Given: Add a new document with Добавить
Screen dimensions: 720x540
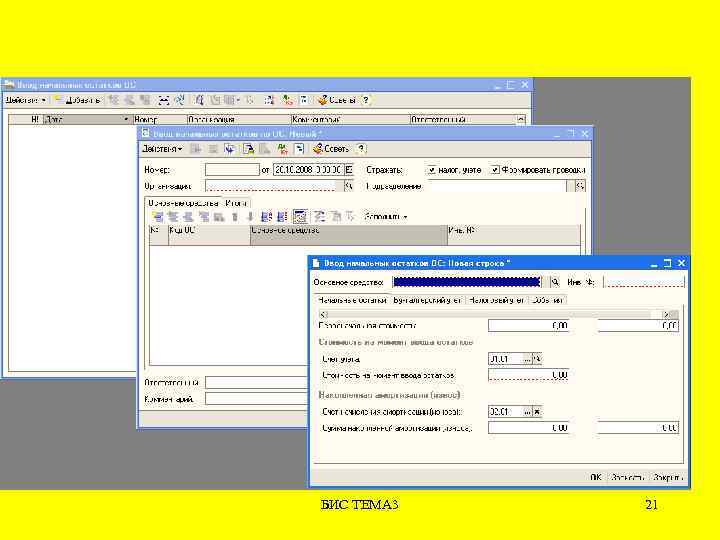Looking at the screenshot, I should pyautogui.click(x=78, y=100).
